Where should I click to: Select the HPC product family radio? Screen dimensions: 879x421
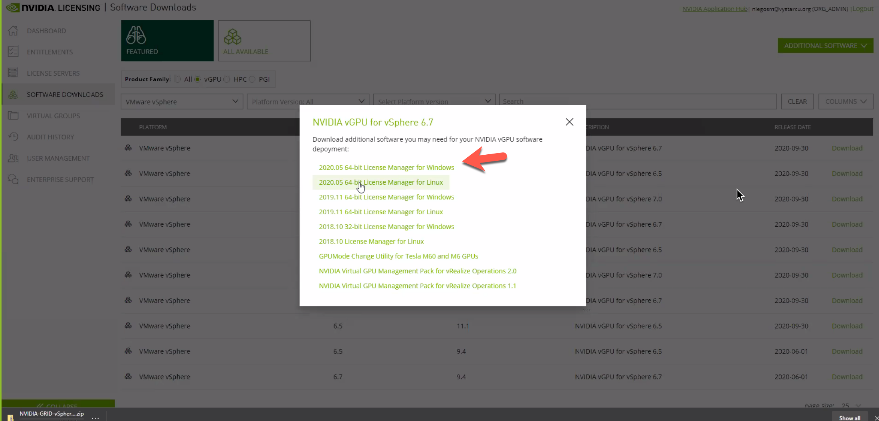(226, 80)
